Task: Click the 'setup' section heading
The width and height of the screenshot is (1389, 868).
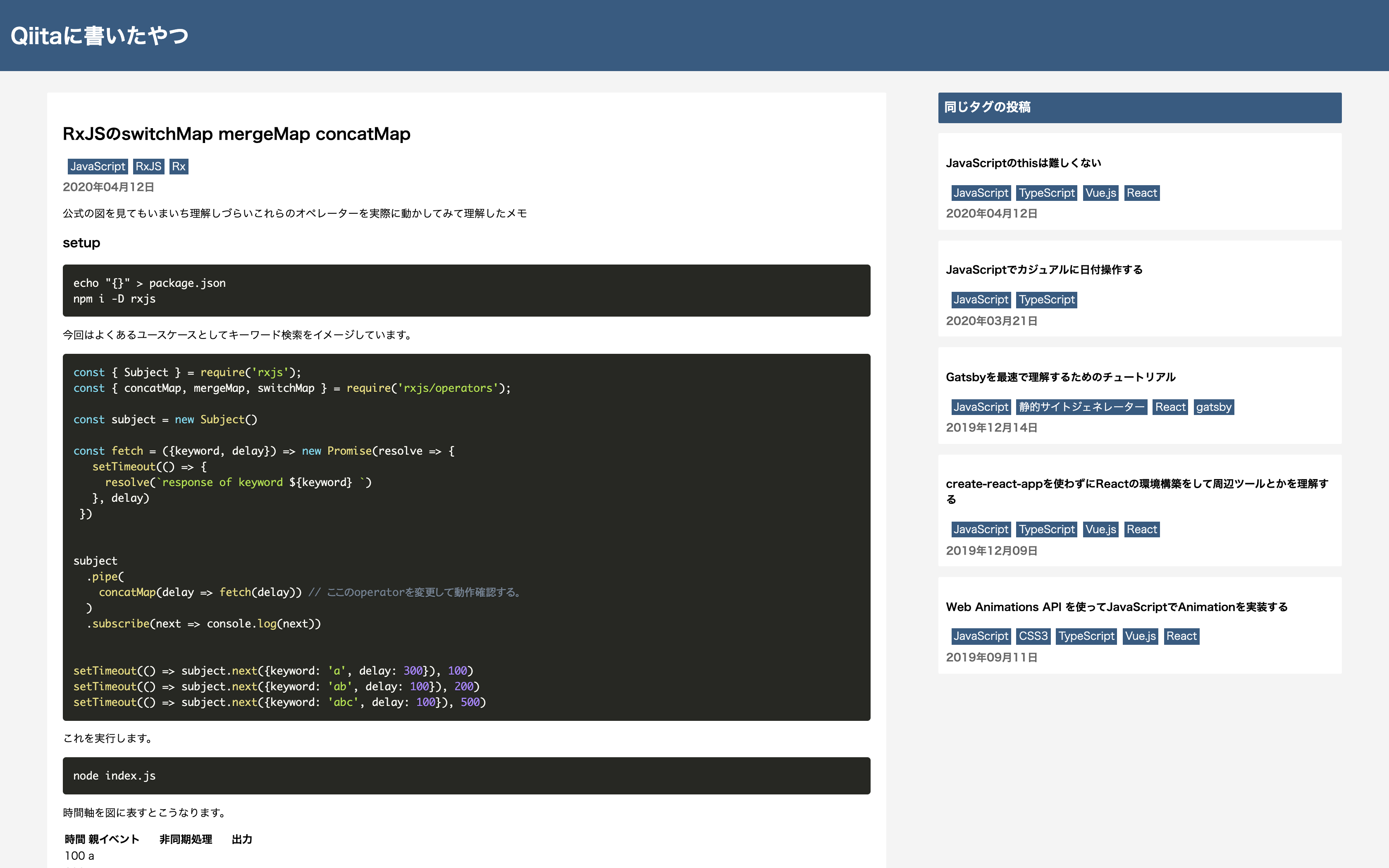Action: click(x=81, y=243)
